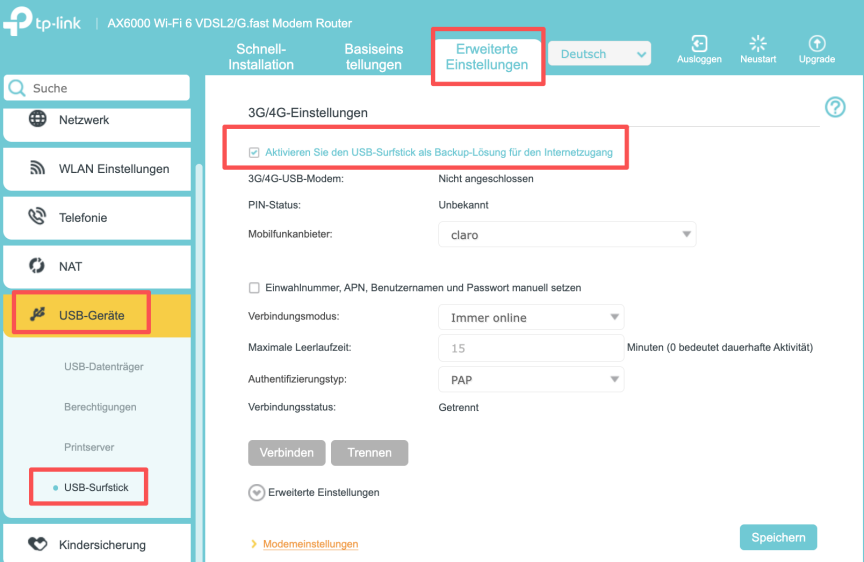Select USB-Surfstick submenu item

tap(96, 487)
